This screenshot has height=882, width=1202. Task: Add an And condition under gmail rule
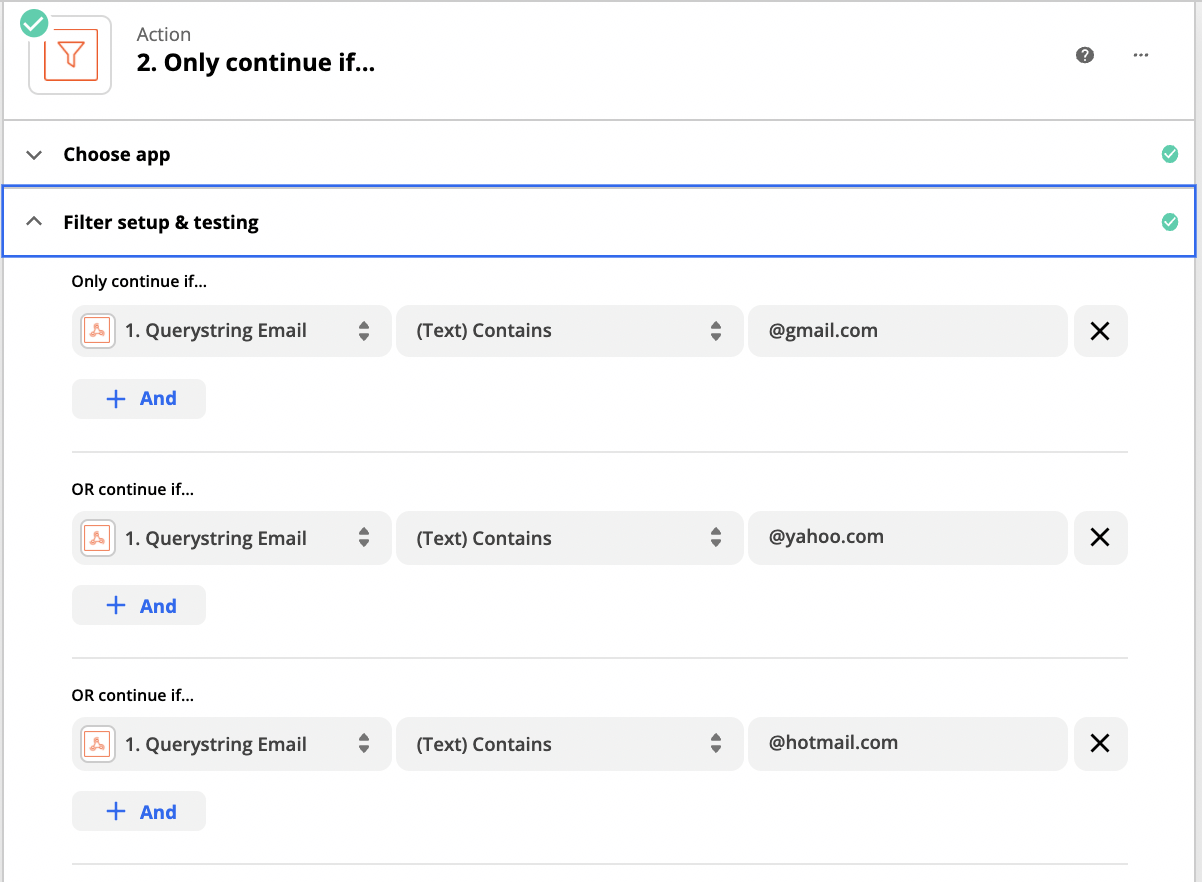(x=139, y=399)
